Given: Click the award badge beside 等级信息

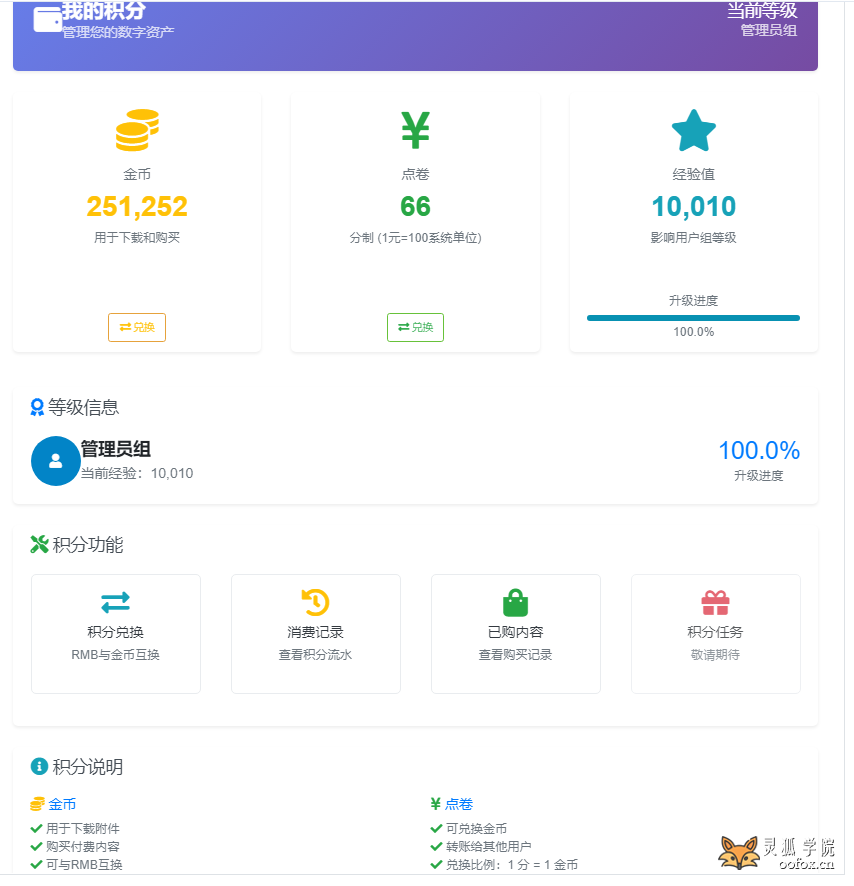Looking at the screenshot, I should pos(38,407).
